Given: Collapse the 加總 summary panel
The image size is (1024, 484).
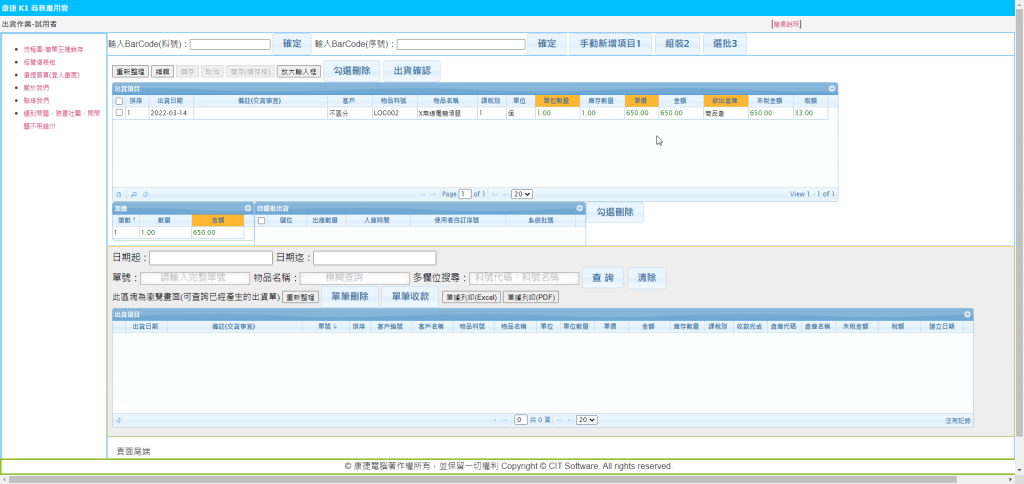Looking at the screenshot, I should click(x=247, y=208).
